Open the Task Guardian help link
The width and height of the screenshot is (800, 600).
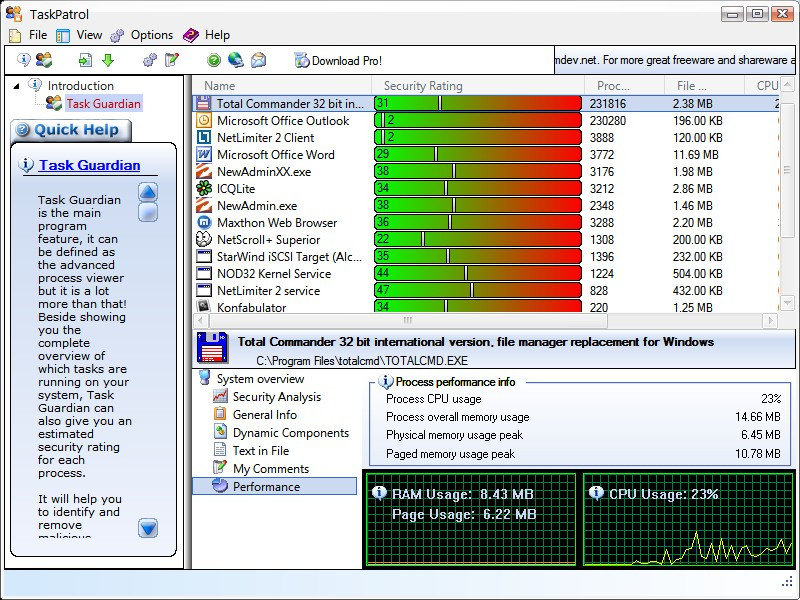coord(89,165)
